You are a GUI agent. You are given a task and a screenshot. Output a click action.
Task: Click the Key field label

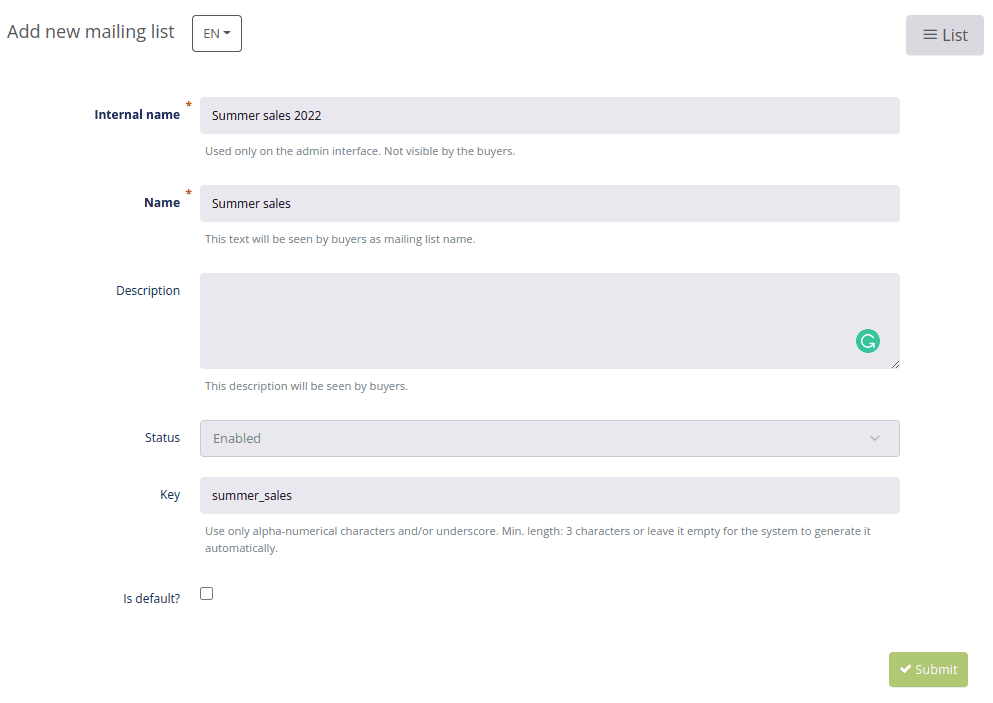click(x=170, y=495)
